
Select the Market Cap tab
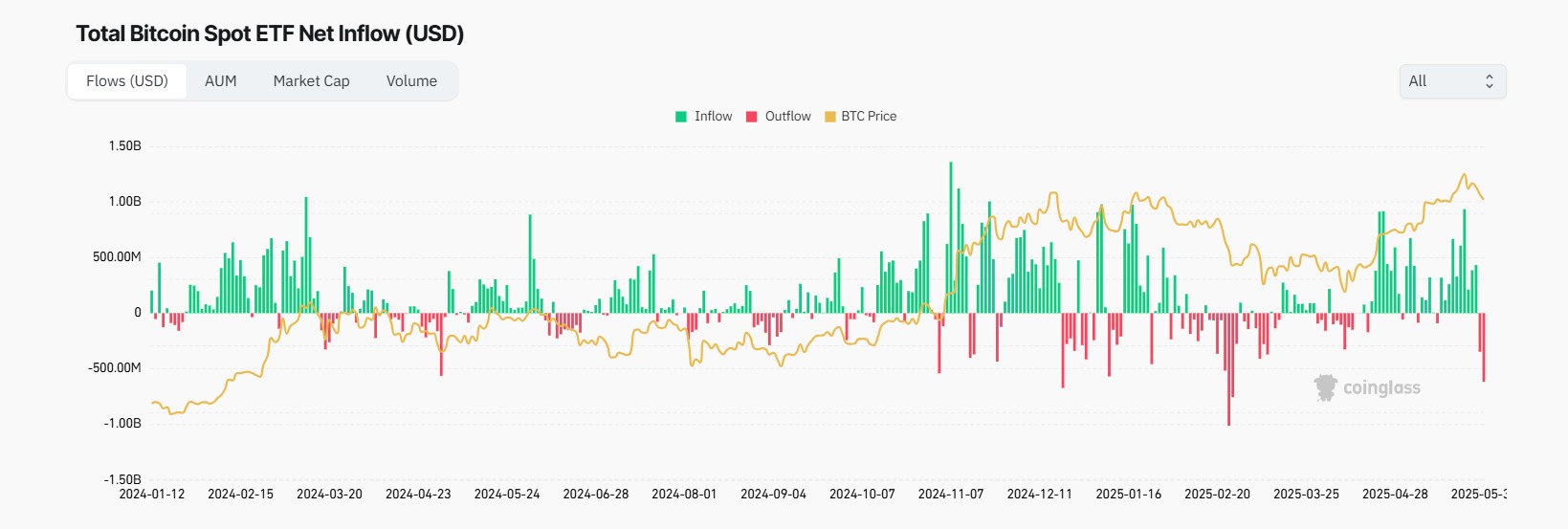(x=311, y=81)
